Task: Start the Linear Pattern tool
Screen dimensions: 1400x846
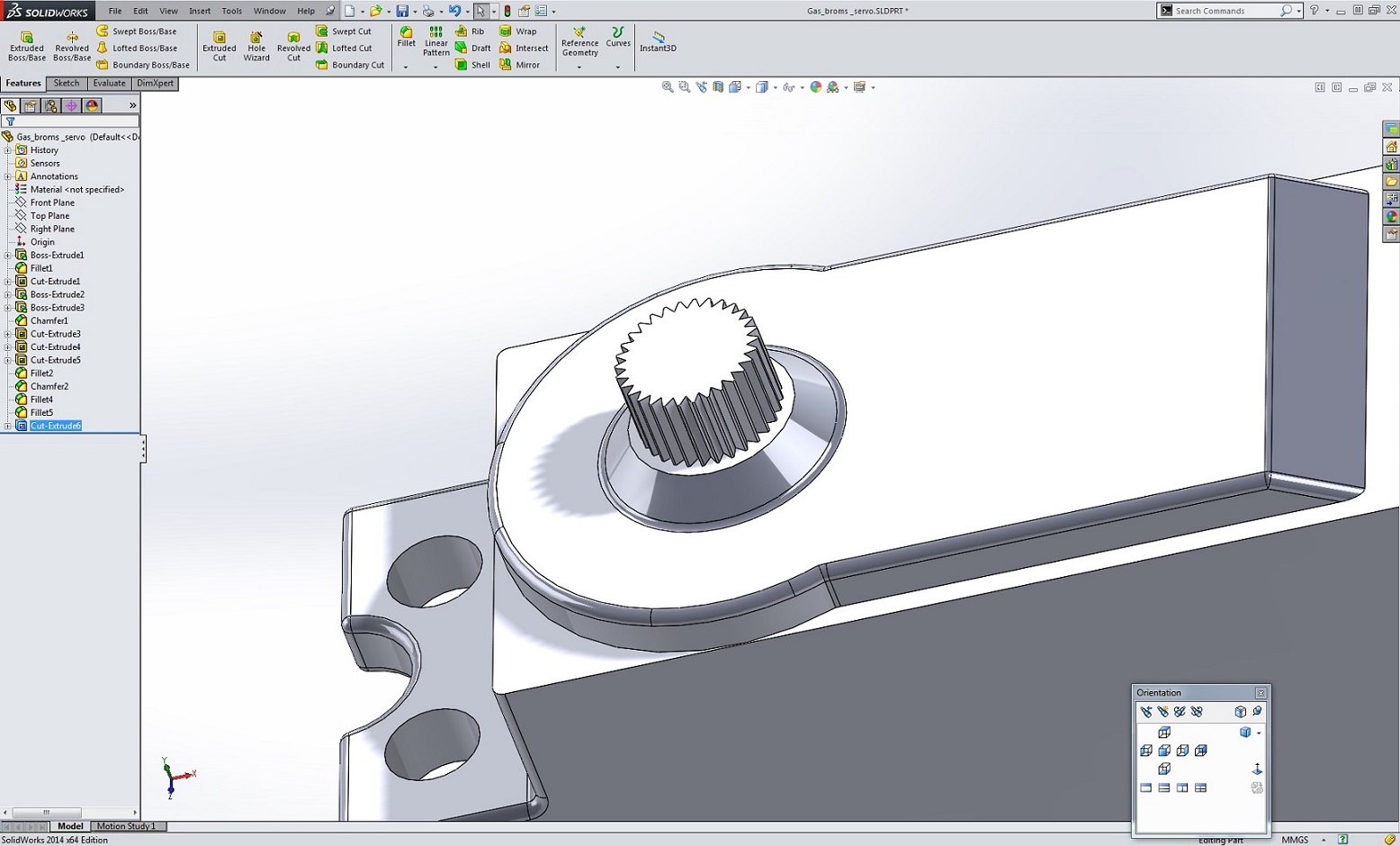Action: pyautogui.click(x=436, y=41)
